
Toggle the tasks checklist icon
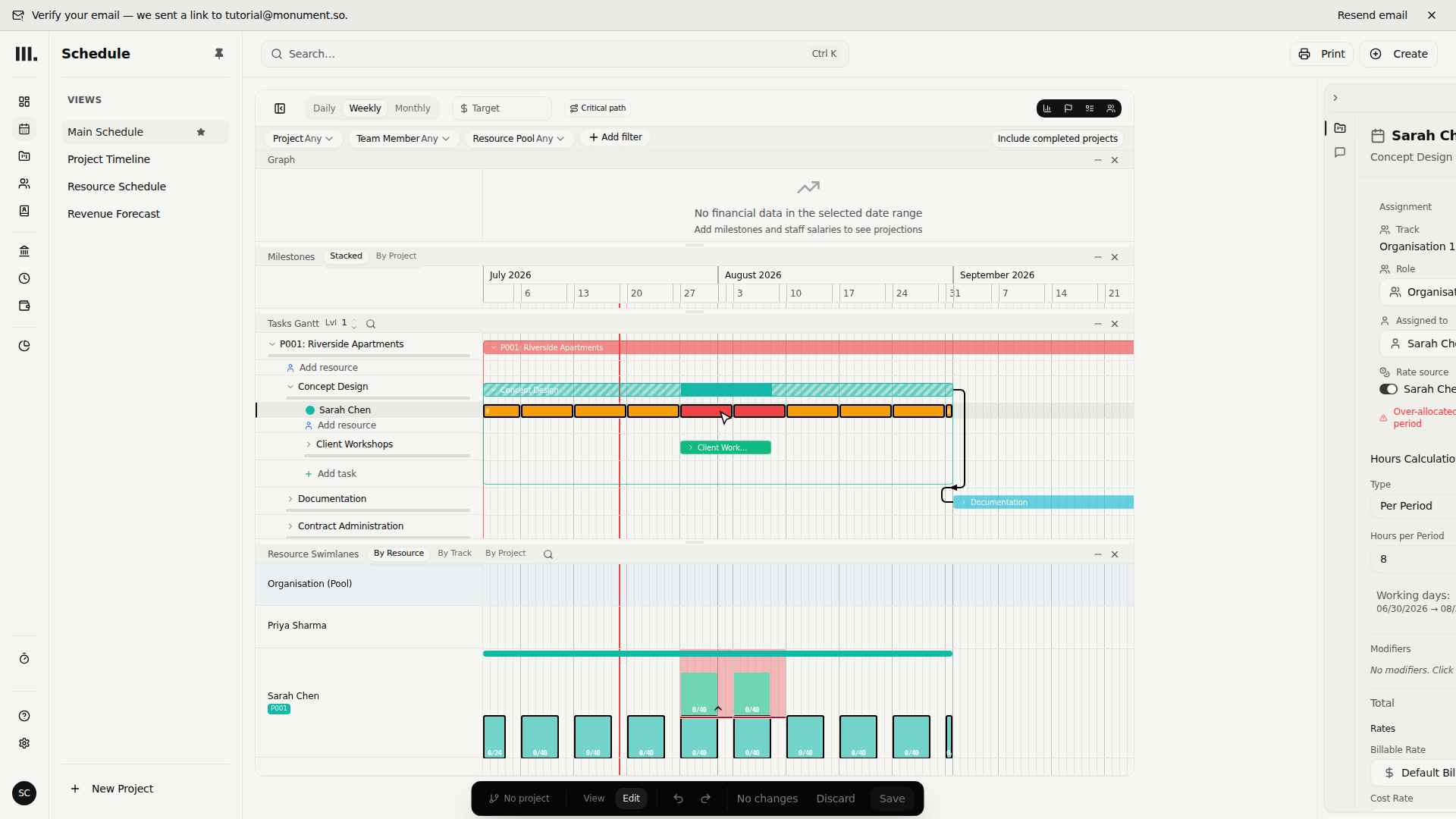click(x=1090, y=108)
